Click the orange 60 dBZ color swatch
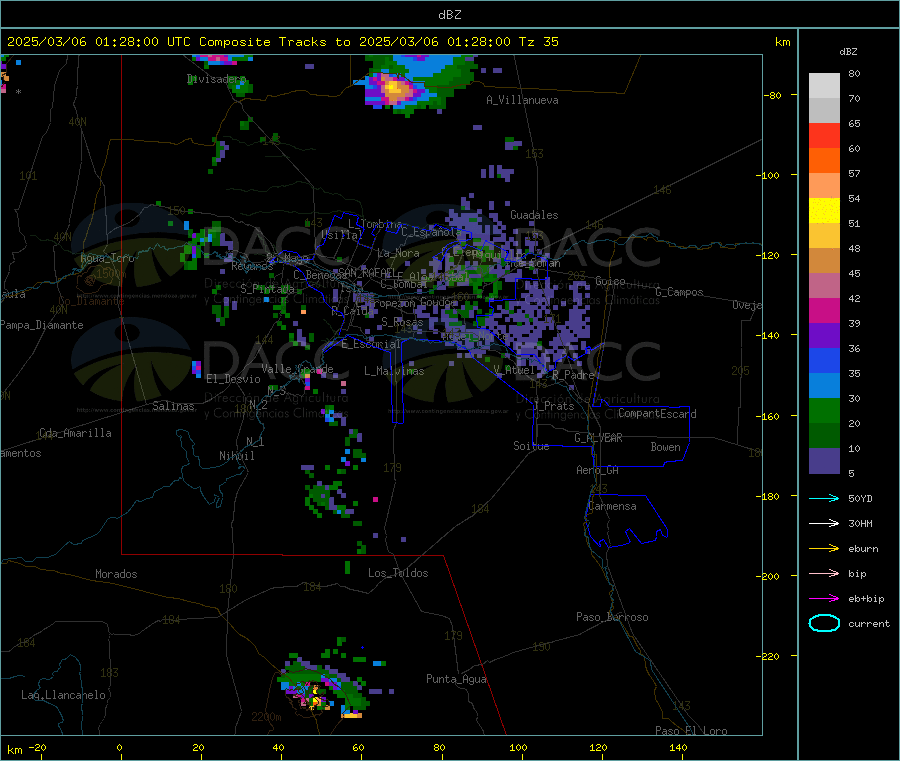This screenshot has width=900, height=761. click(x=824, y=161)
